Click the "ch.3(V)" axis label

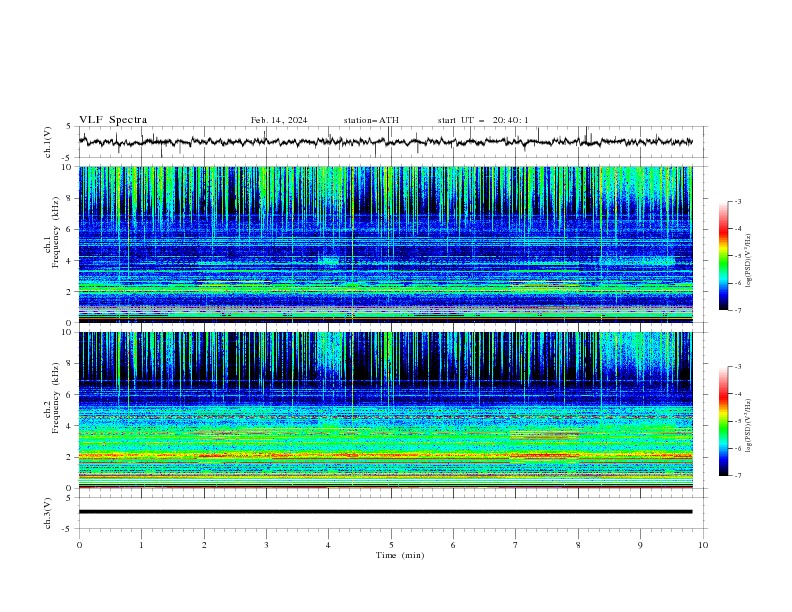(x=48, y=513)
